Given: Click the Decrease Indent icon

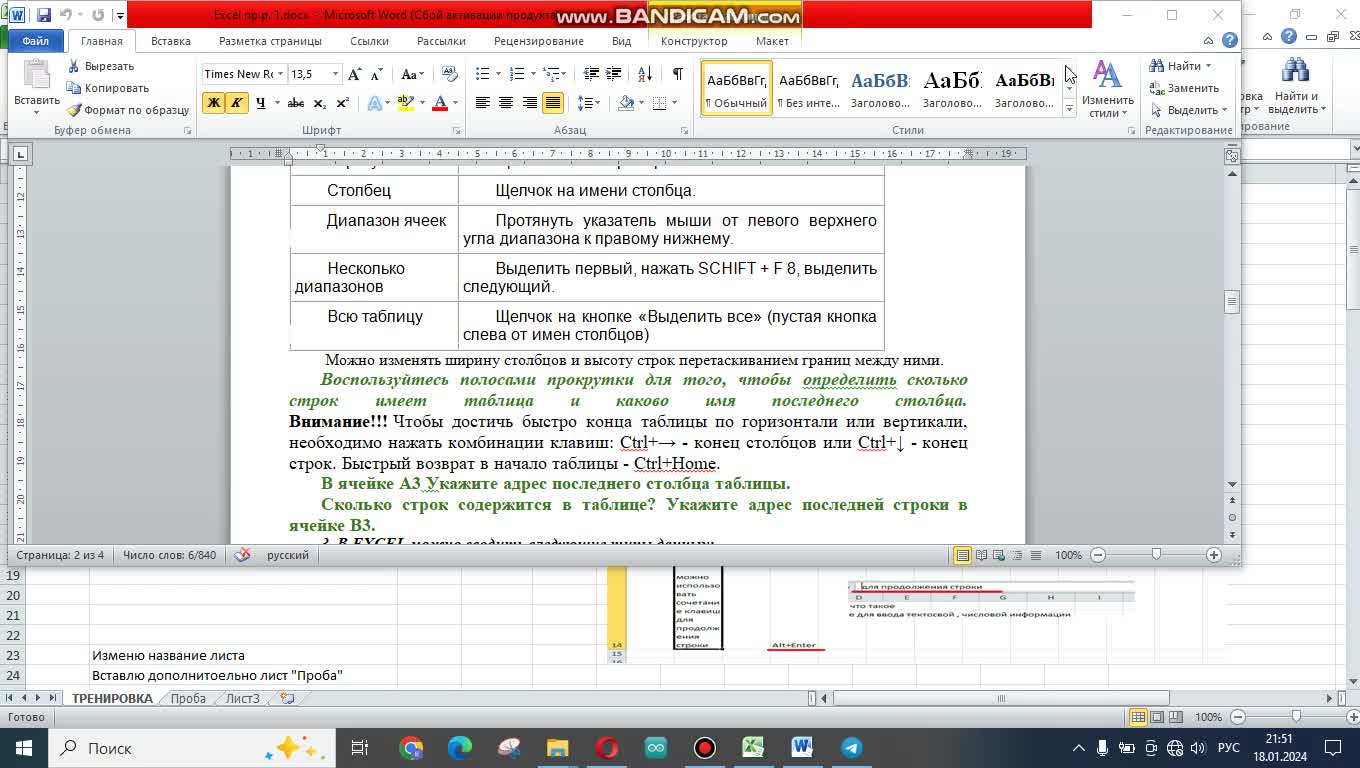Looking at the screenshot, I should [591, 74].
